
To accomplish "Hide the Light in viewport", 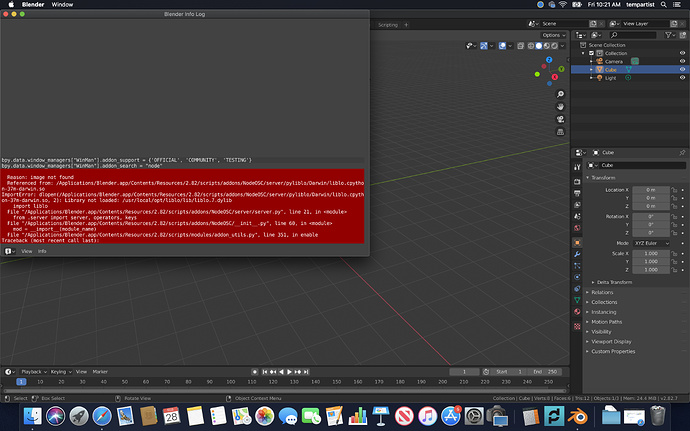I will [682, 78].
